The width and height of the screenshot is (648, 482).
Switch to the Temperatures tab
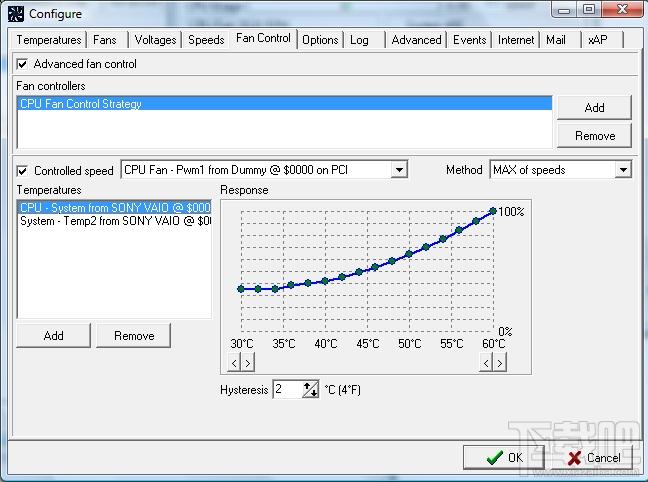pyautogui.click(x=49, y=40)
